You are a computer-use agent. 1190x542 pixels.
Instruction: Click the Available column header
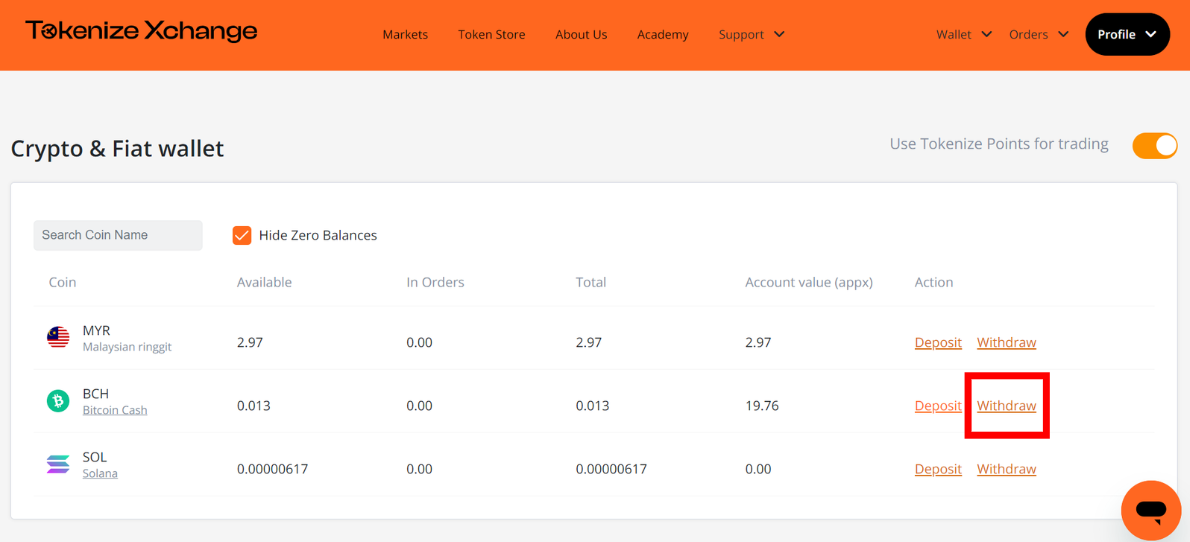tap(264, 282)
